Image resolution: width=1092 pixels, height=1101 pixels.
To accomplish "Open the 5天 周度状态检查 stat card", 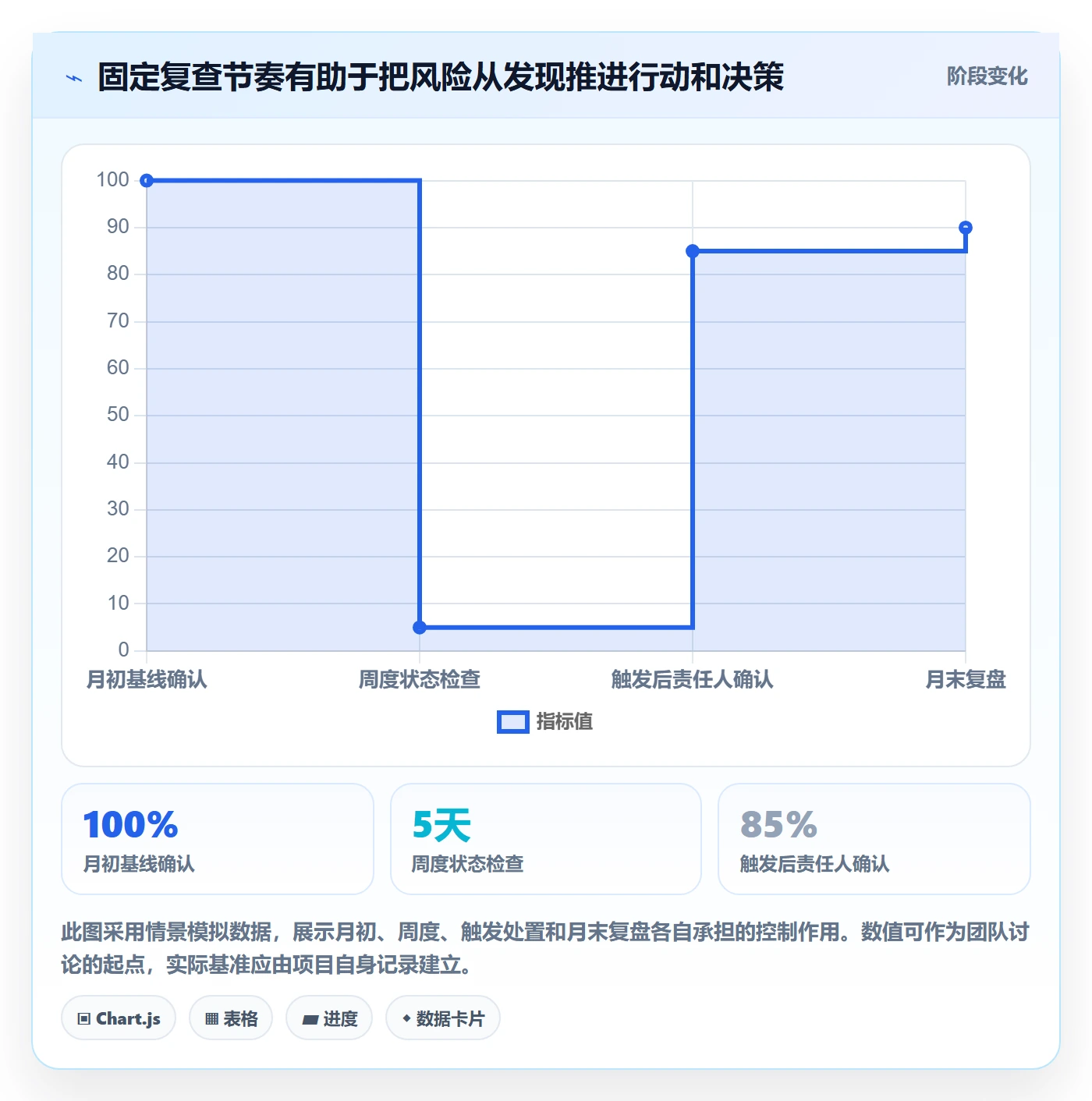I will (x=546, y=839).
